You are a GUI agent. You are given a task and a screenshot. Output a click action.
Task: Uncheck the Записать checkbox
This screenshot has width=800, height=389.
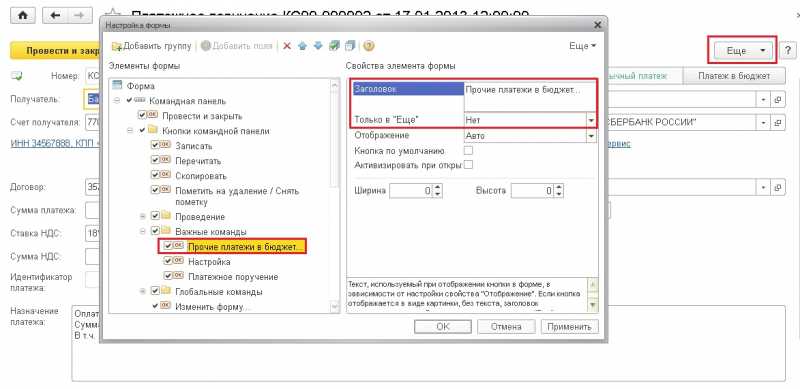pos(155,145)
